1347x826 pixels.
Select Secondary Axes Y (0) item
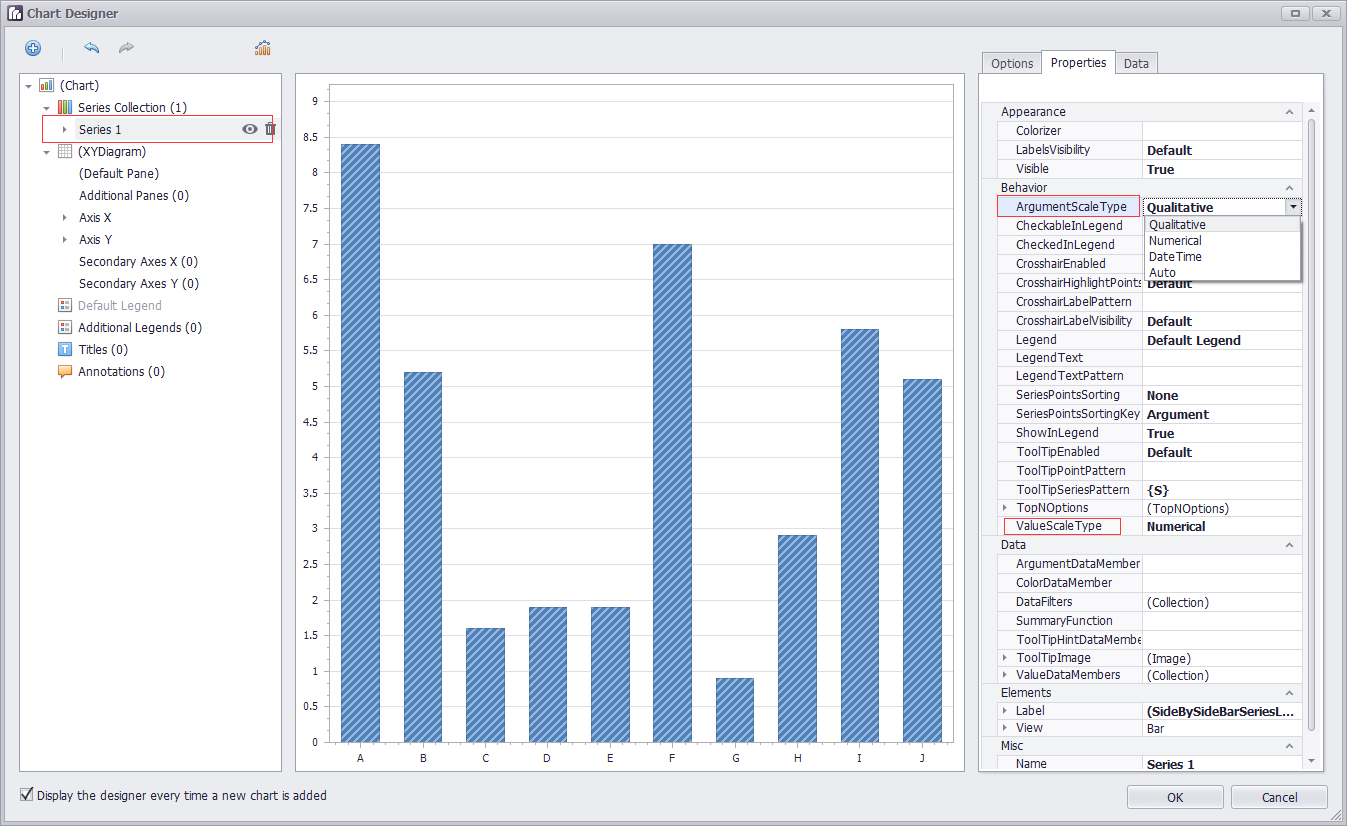pos(138,283)
